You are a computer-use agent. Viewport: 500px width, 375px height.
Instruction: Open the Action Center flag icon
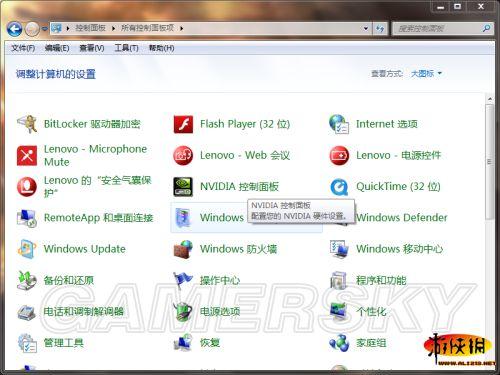(183, 280)
